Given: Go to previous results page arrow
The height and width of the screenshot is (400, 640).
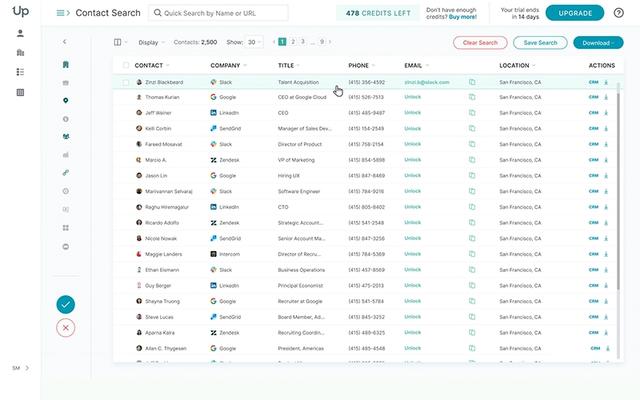Looking at the screenshot, I should click(x=273, y=42).
